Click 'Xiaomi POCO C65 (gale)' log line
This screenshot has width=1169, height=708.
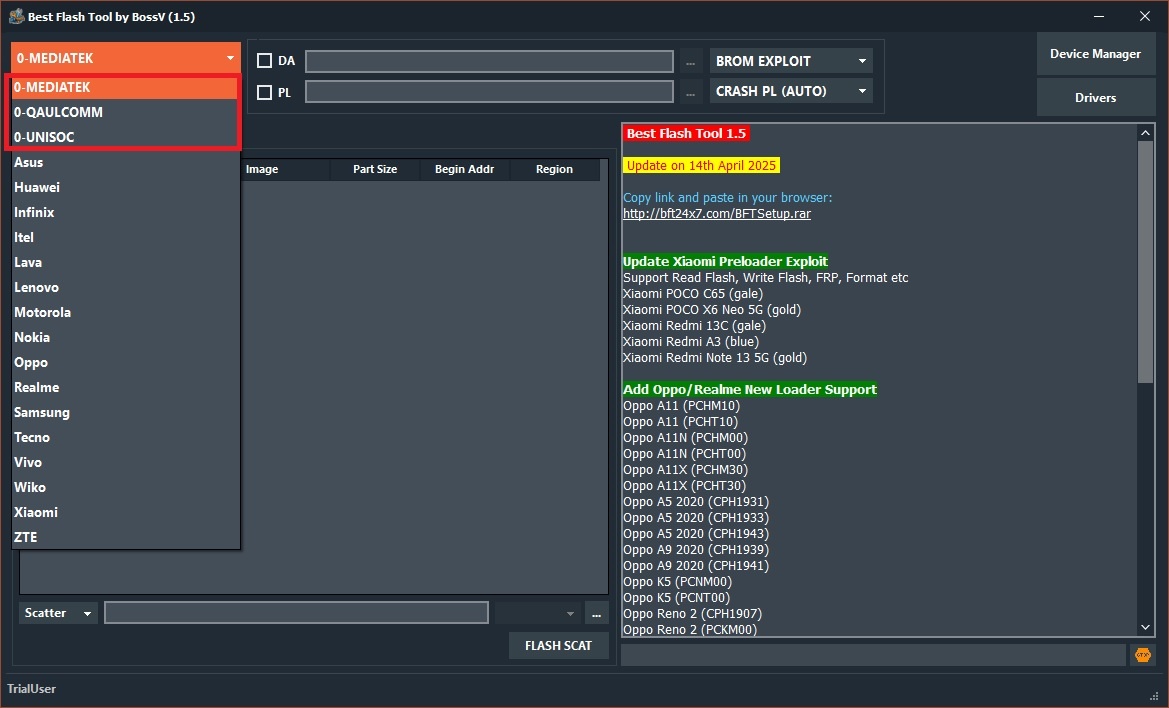pos(693,294)
